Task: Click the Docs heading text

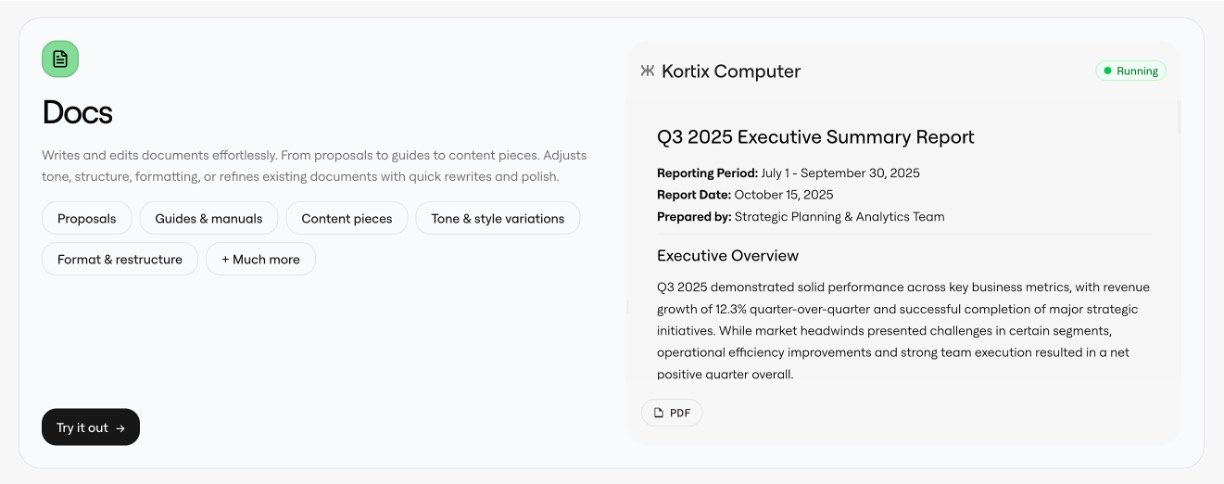Action: (x=77, y=113)
